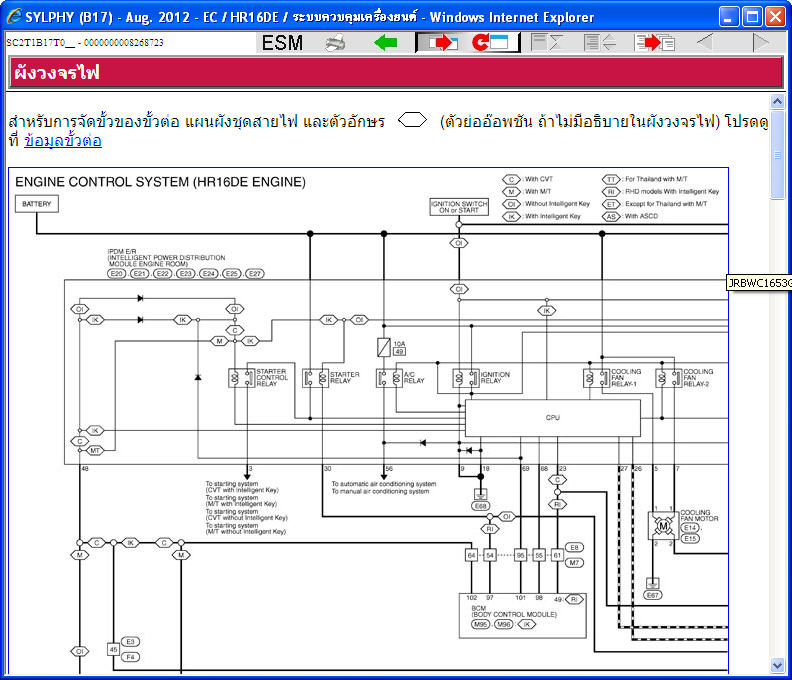Click the ENGINE CONTROL SYSTEM (HR16DE ENGINE) title
This screenshot has width=792, height=680.
pyautogui.click(x=160, y=182)
